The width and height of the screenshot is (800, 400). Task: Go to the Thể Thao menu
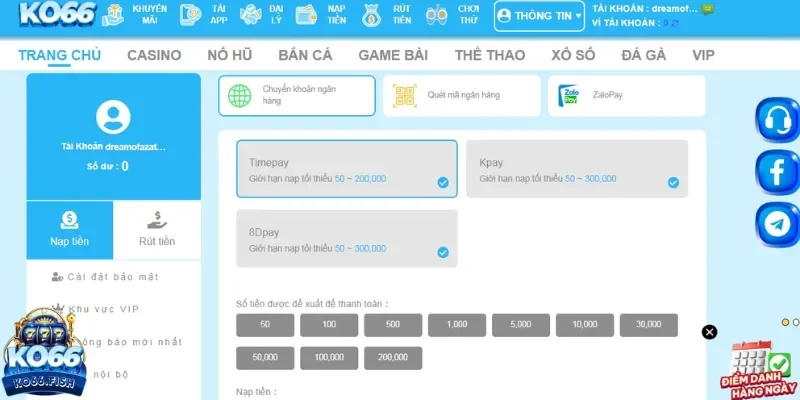(x=489, y=55)
